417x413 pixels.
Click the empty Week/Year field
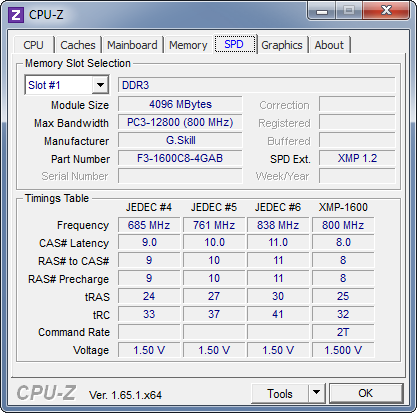click(x=357, y=176)
